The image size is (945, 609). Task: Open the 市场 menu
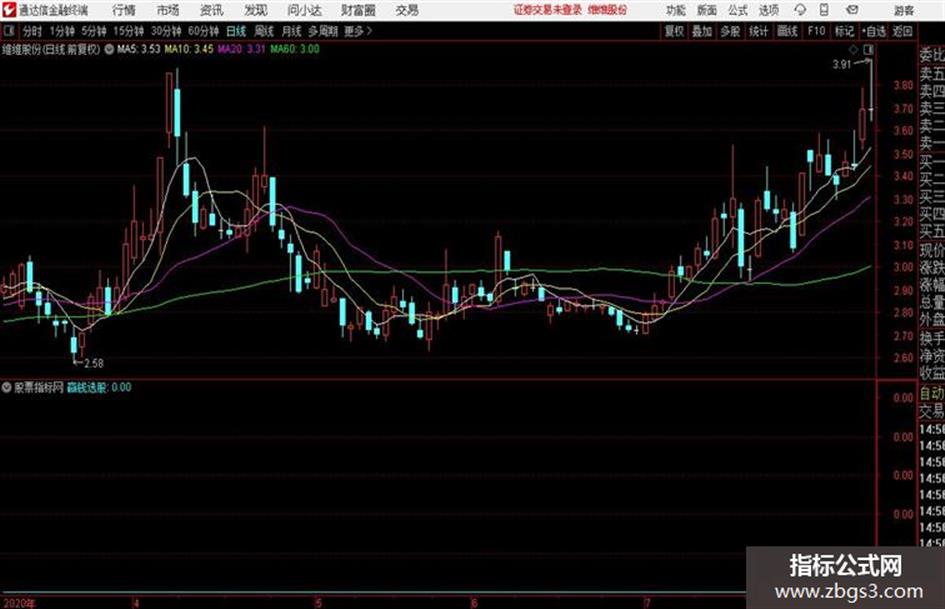pyautogui.click(x=168, y=10)
